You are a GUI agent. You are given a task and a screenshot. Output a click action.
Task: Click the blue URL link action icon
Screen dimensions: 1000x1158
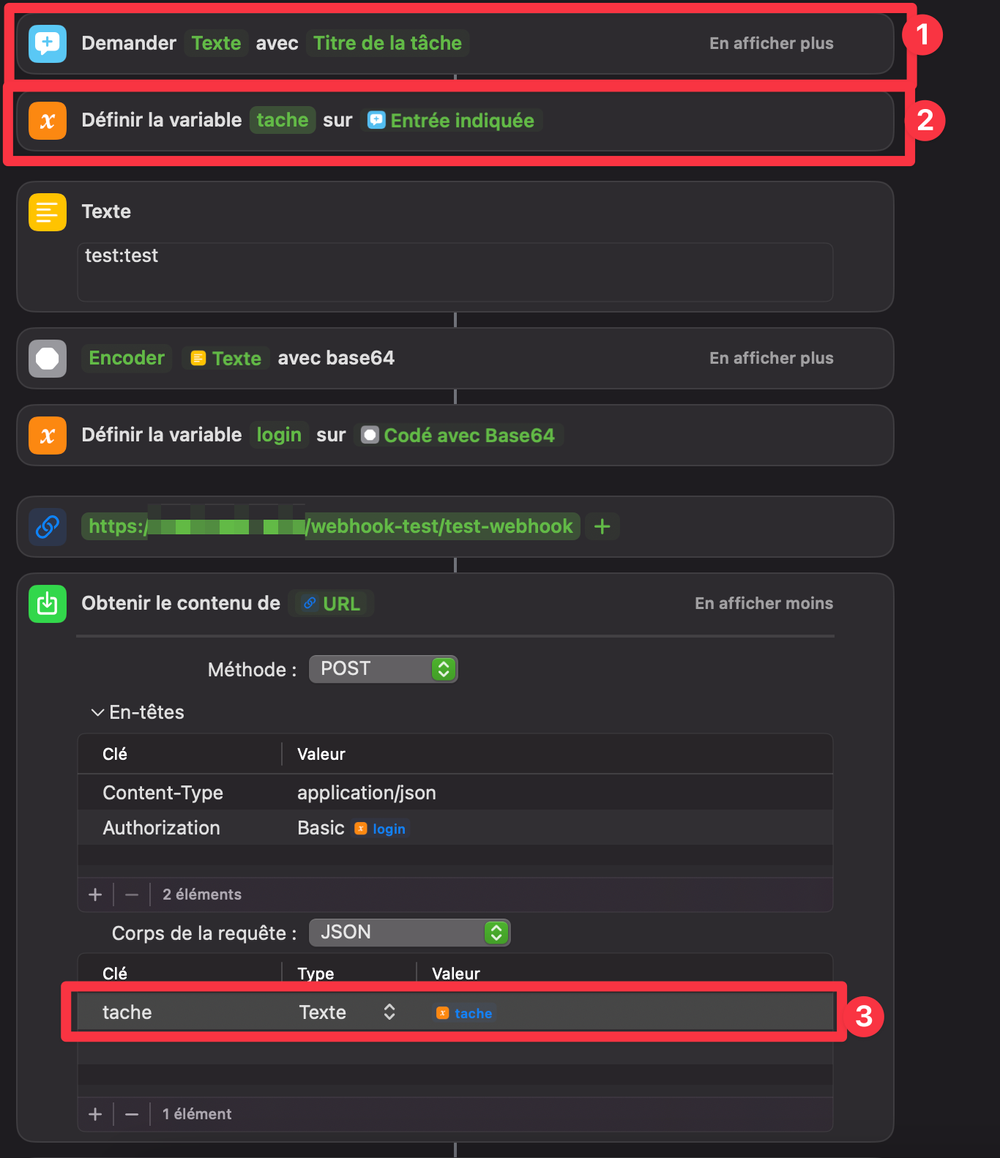[x=47, y=527]
